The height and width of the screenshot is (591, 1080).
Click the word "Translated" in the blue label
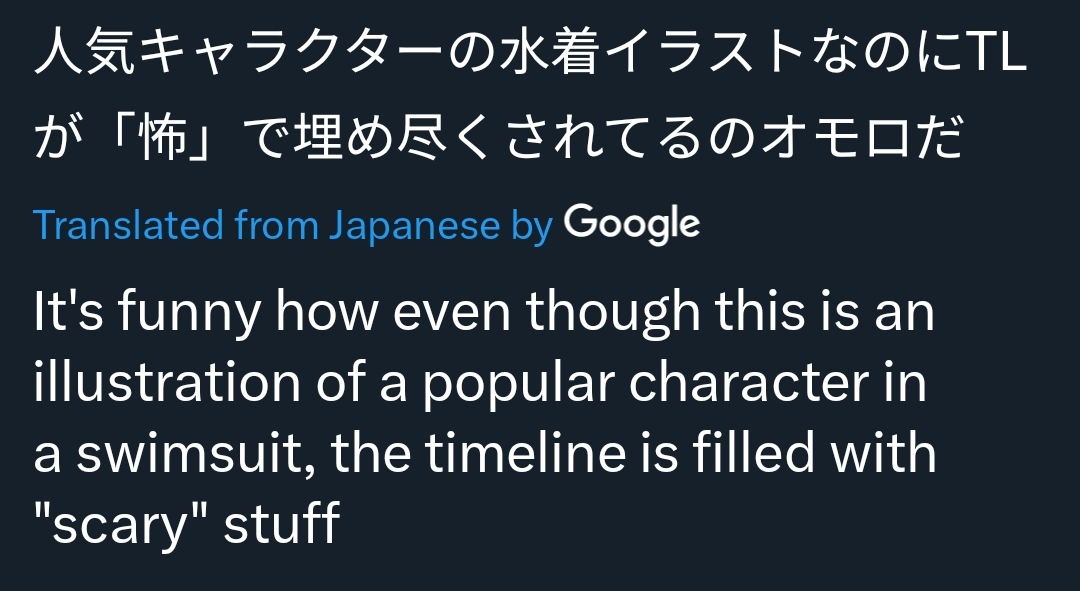coord(128,225)
